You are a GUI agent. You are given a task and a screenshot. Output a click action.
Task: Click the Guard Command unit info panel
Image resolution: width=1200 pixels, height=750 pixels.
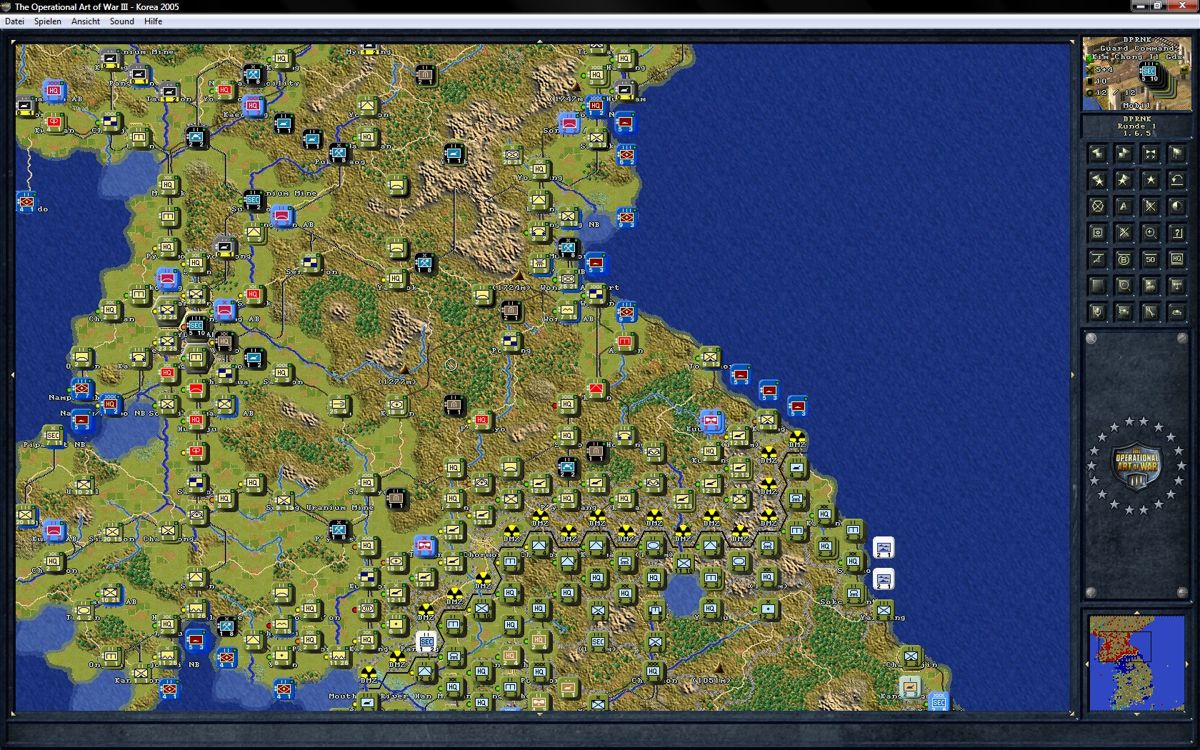[x=1135, y=74]
